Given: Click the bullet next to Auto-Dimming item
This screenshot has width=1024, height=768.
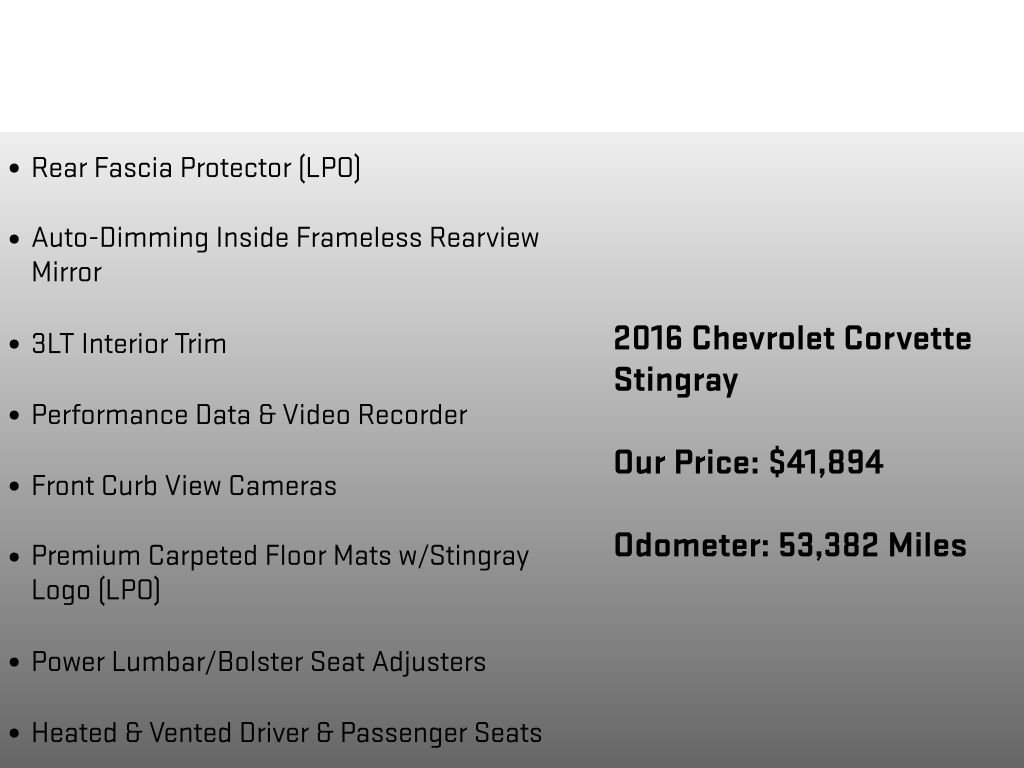Looking at the screenshot, I should coord(14,240).
